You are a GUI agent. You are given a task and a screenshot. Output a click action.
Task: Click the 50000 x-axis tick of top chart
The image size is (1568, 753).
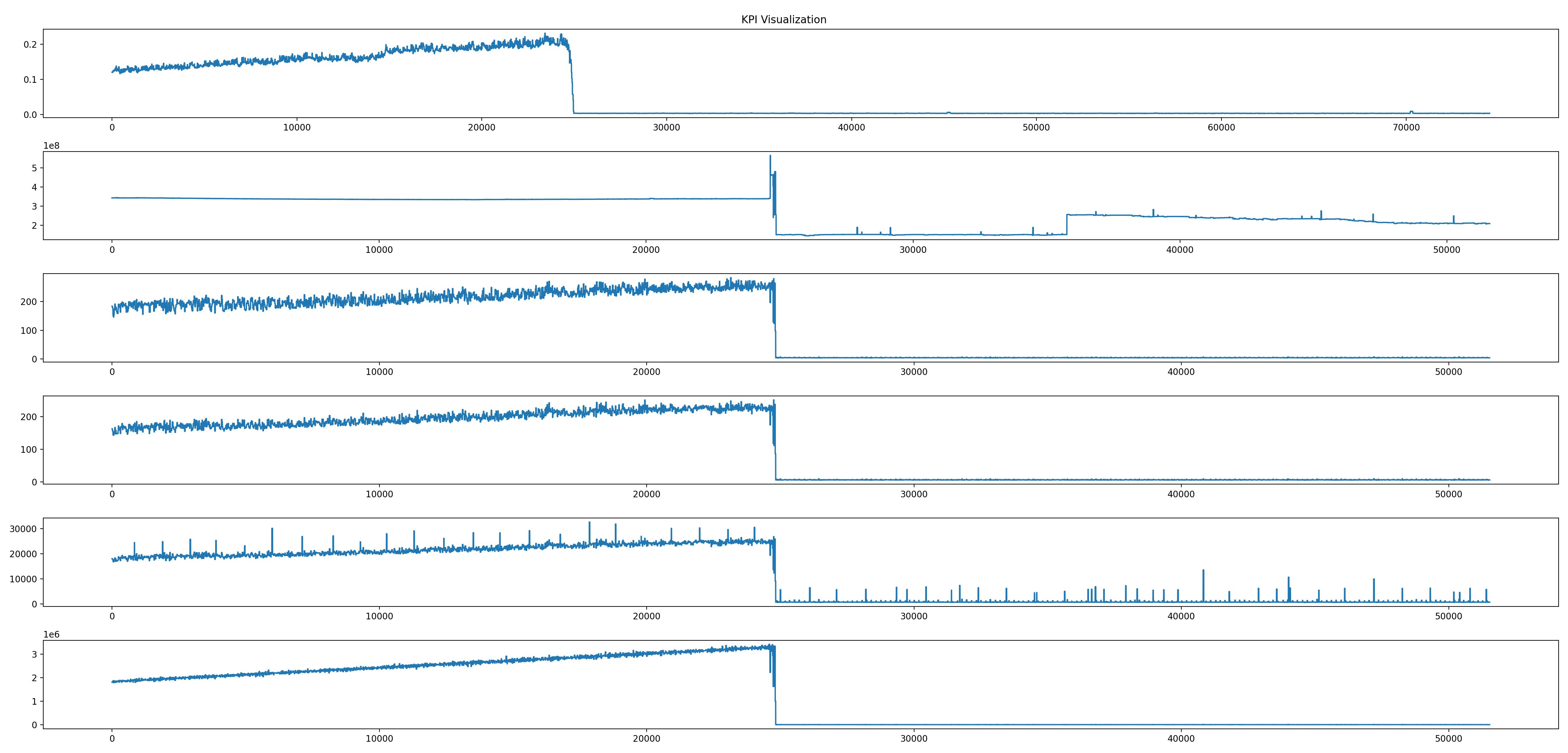[1036, 127]
